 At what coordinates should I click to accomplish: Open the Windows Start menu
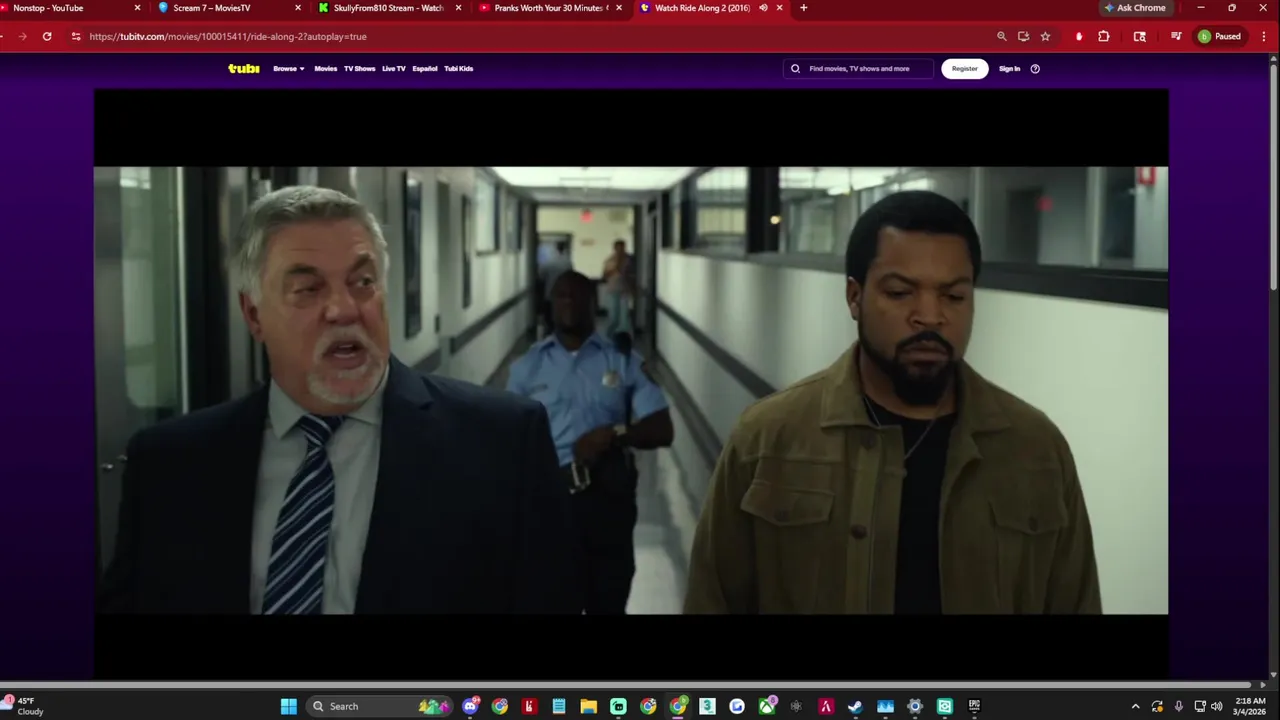point(288,706)
